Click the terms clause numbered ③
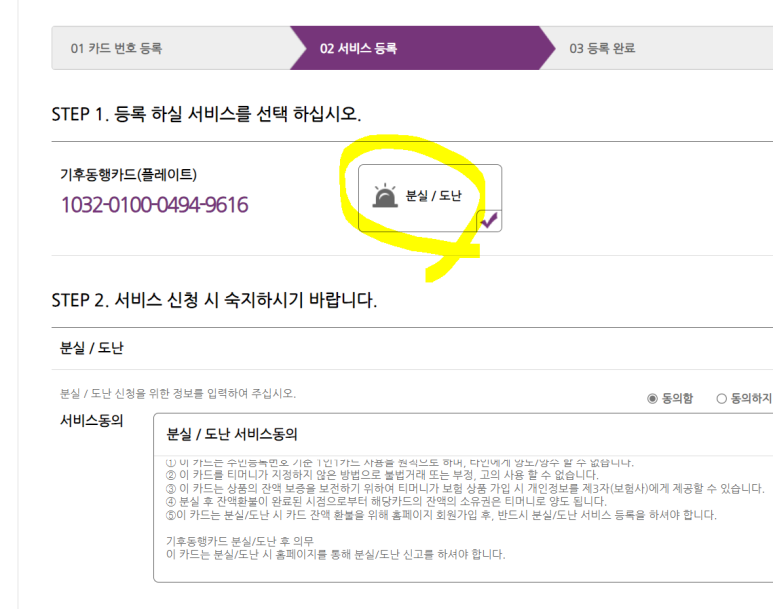Viewport: 773px width, 609px height. (465, 489)
